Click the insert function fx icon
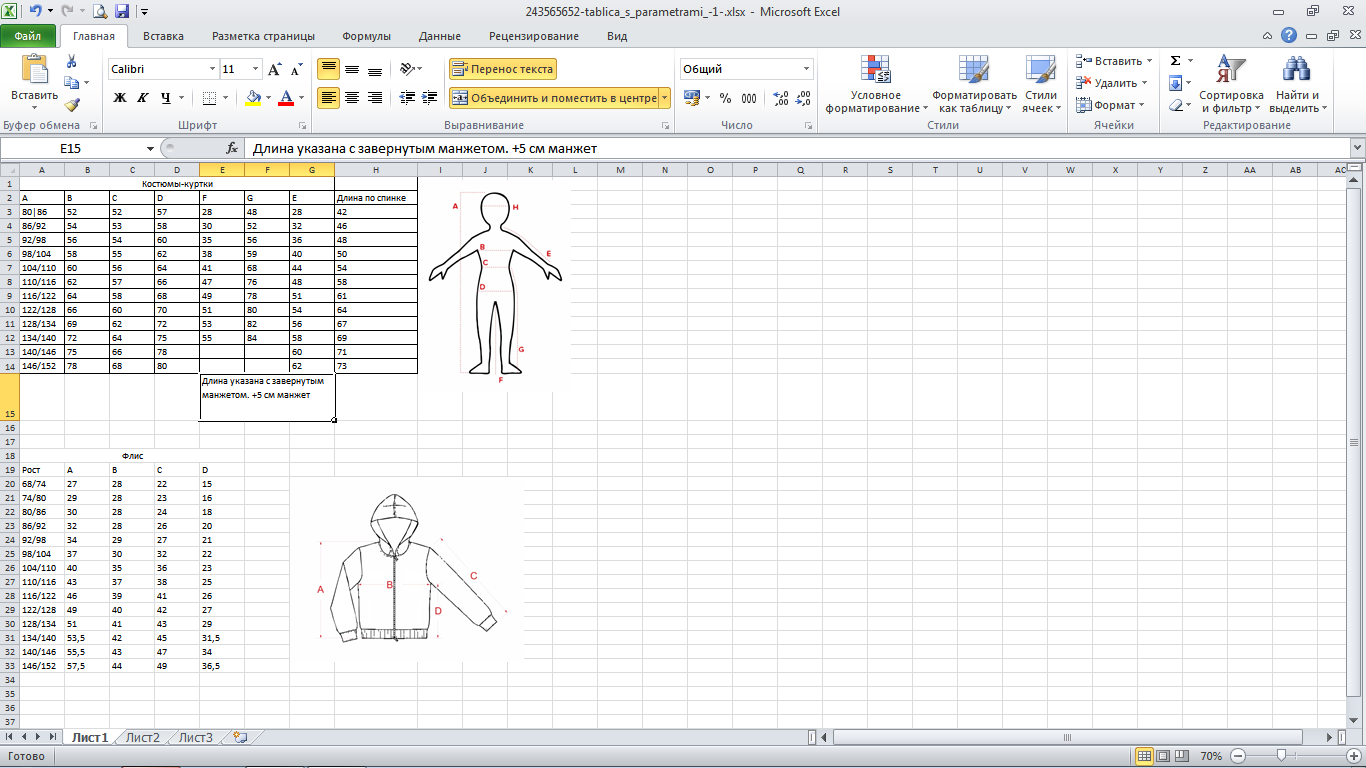The height and width of the screenshot is (768, 1366). coord(232,148)
